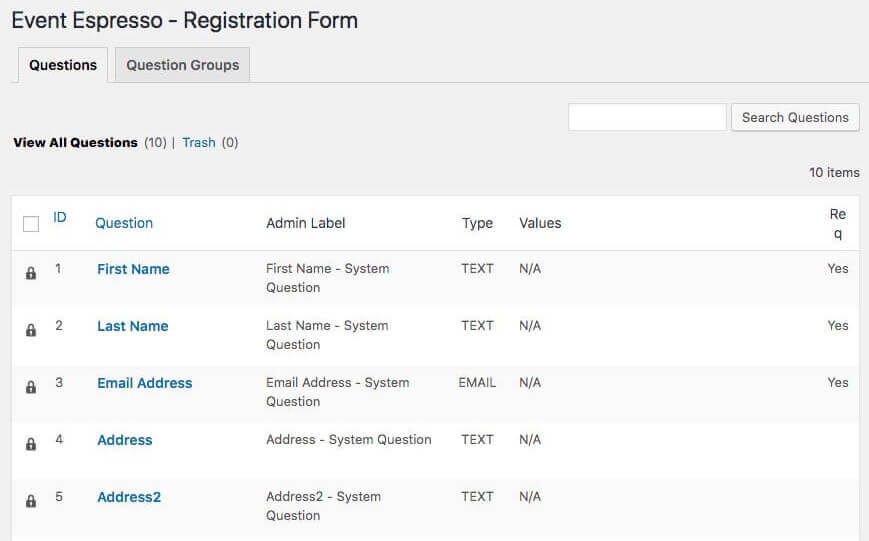Click the lock icon in the Address row
Image resolution: width=869 pixels, height=541 pixels.
coord(31,444)
